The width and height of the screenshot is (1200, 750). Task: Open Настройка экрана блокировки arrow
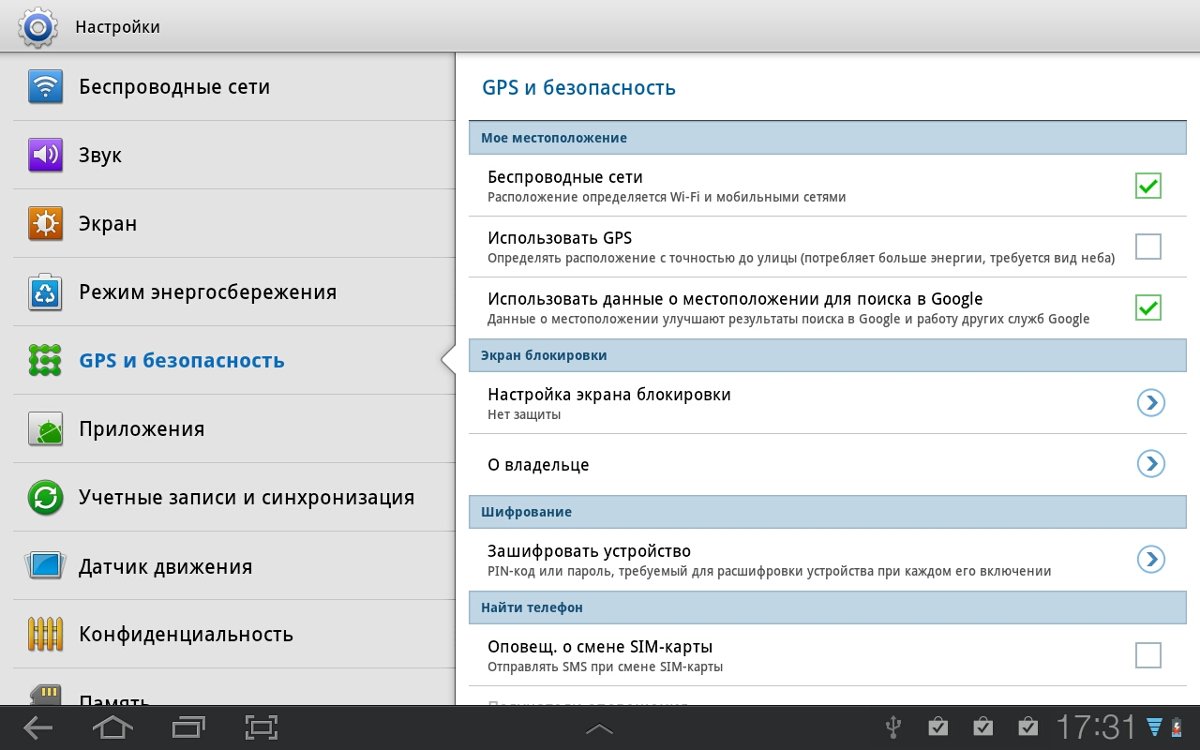[1151, 403]
